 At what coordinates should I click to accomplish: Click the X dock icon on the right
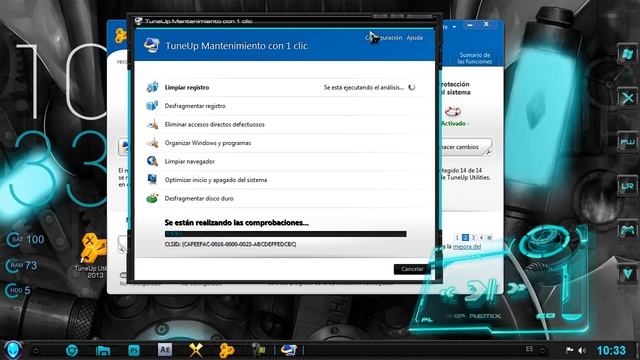627,98
